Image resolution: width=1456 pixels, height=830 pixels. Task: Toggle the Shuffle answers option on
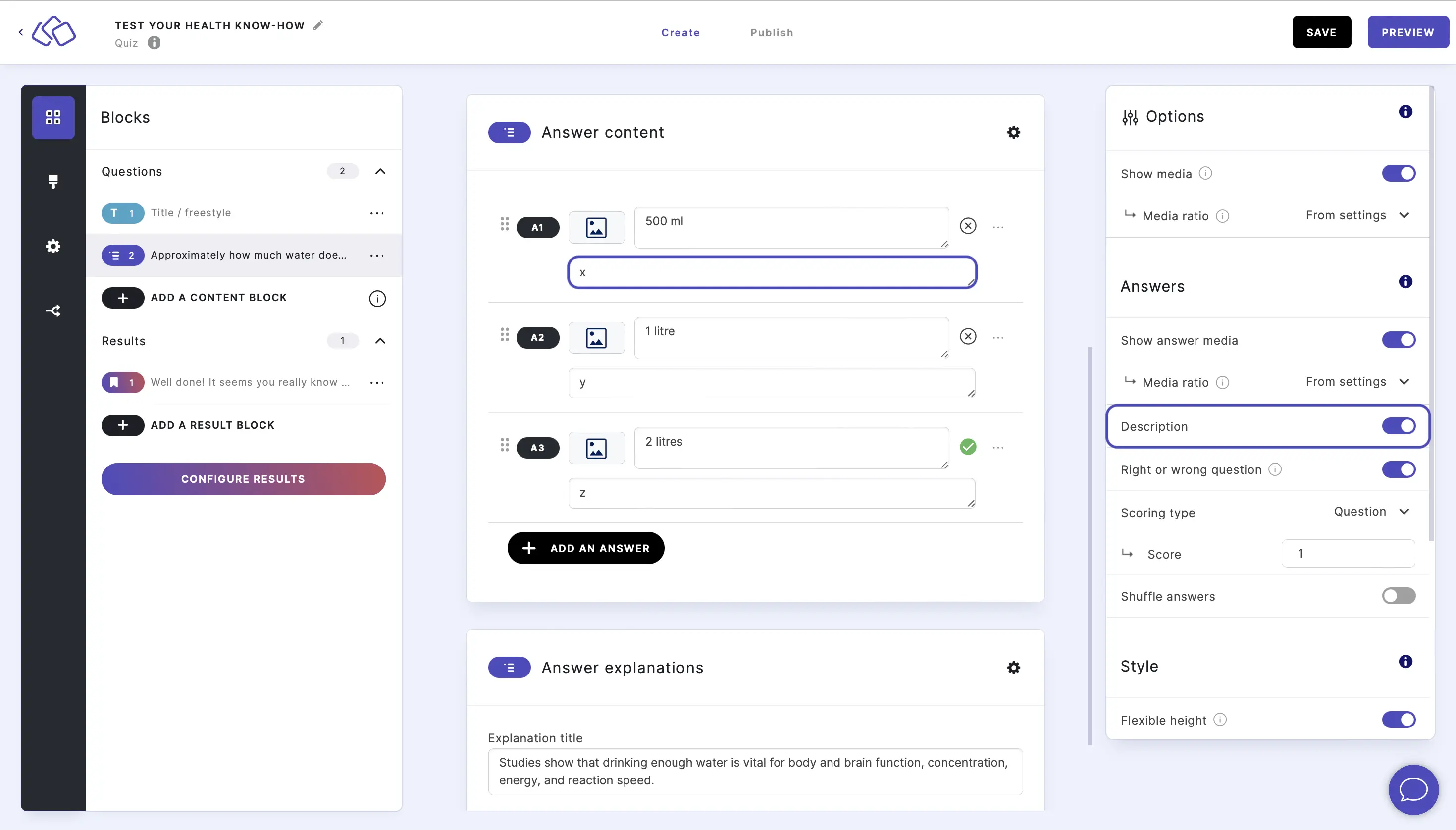(x=1398, y=596)
